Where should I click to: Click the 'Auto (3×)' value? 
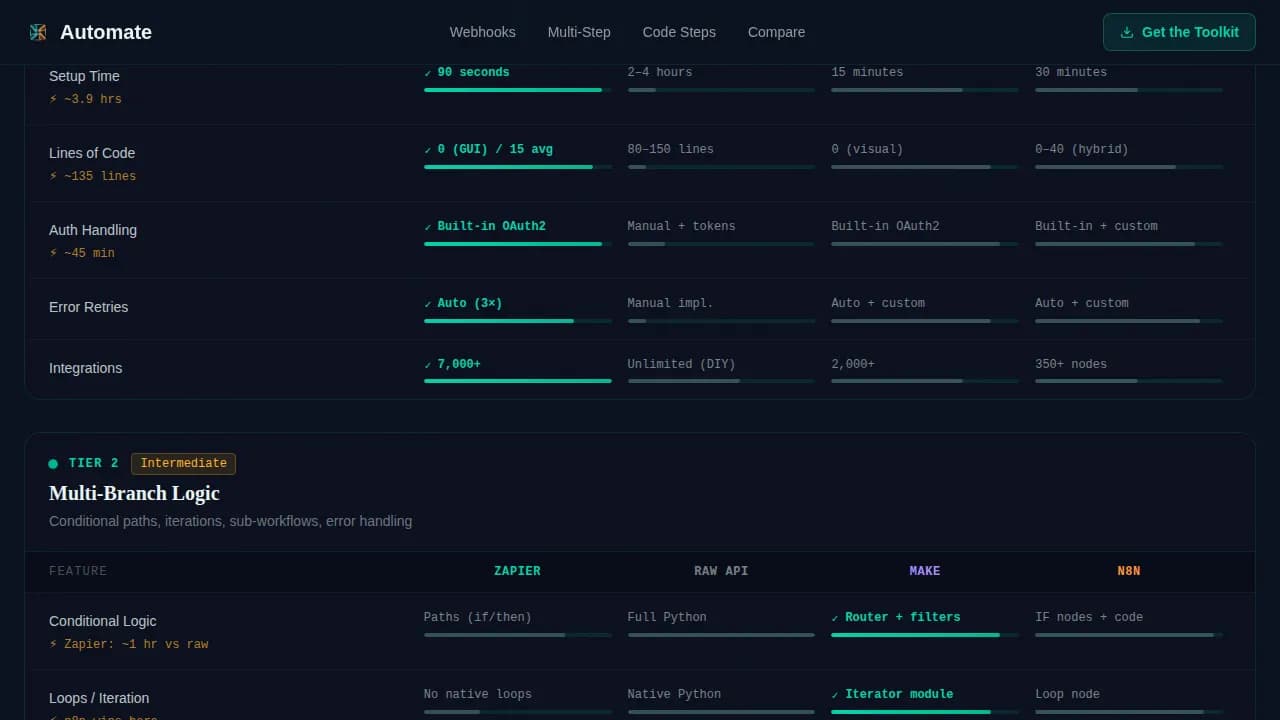click(x=469, y=303)
